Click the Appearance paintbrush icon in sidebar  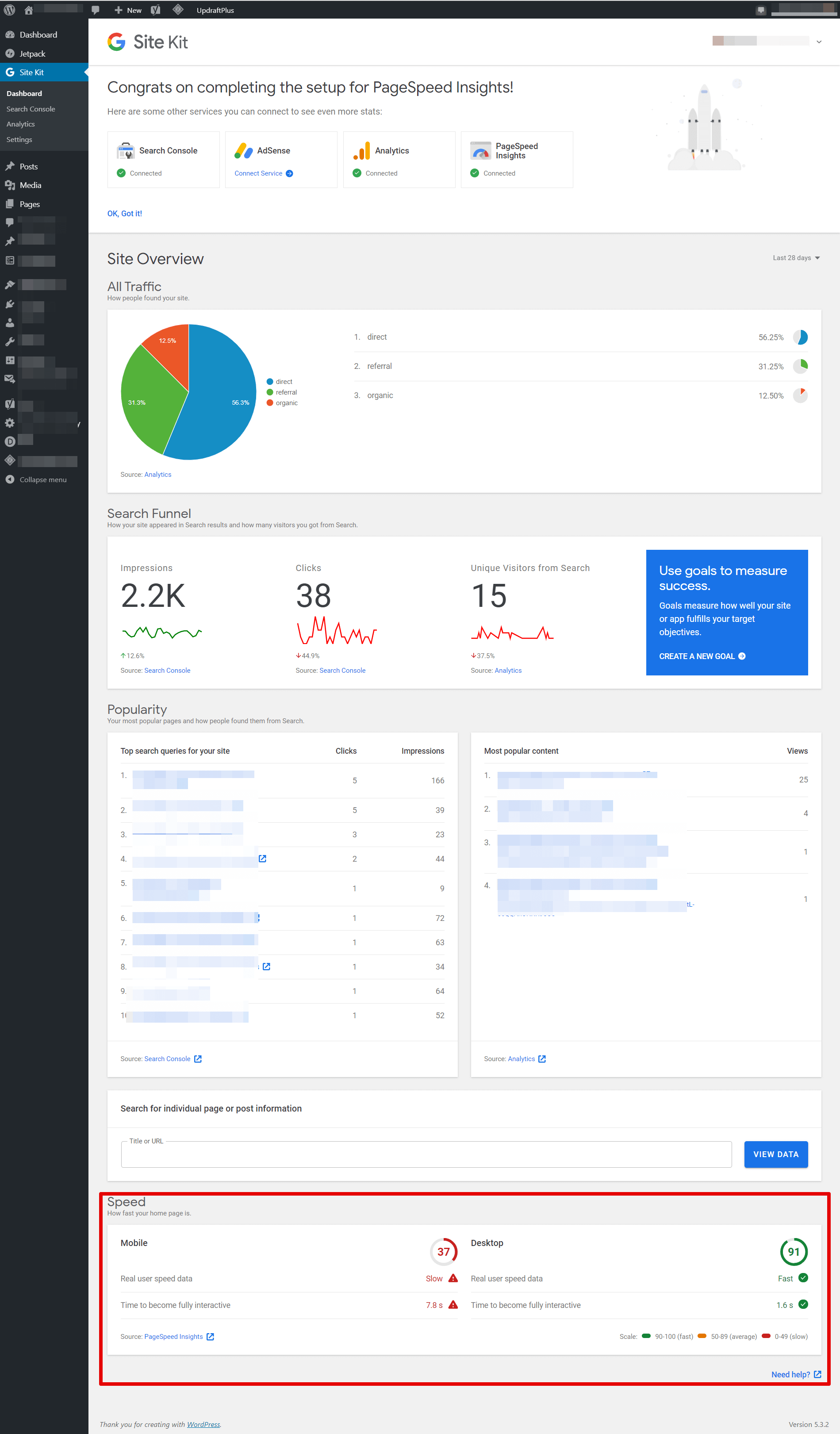tap(10, 284)
